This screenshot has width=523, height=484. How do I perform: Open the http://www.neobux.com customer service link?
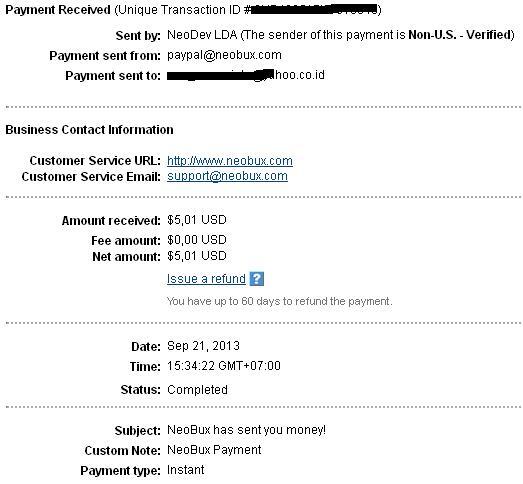[230, 161]
